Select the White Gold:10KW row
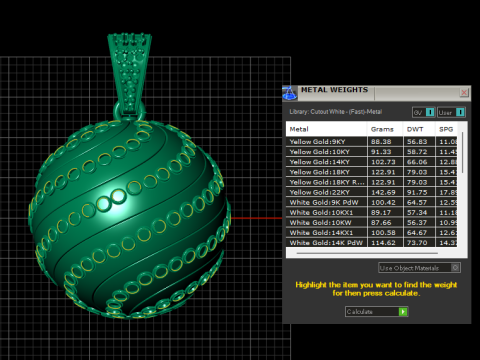Viewport: 480px width, 360px height. click(371, 223)
